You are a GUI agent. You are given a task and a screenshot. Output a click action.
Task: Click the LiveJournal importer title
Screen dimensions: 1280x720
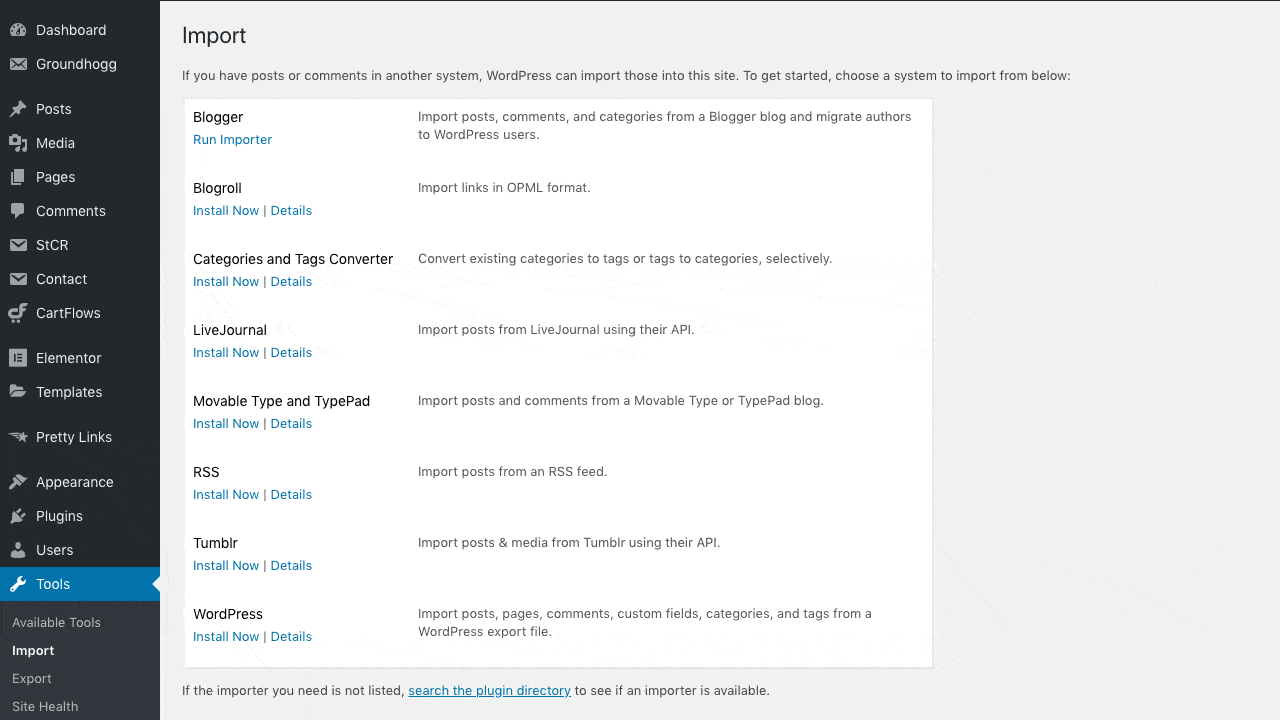click(x=230, y=330)
